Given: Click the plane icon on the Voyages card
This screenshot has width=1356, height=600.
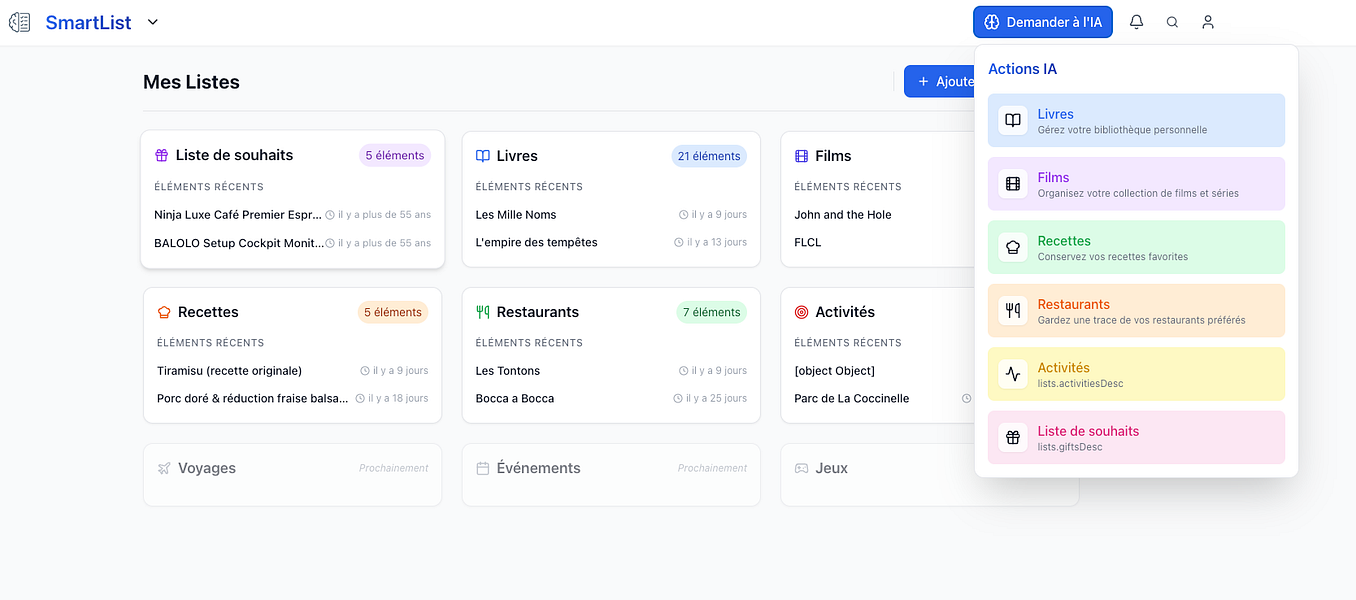Looking at the screenshot, I should (x=163, y=467).
